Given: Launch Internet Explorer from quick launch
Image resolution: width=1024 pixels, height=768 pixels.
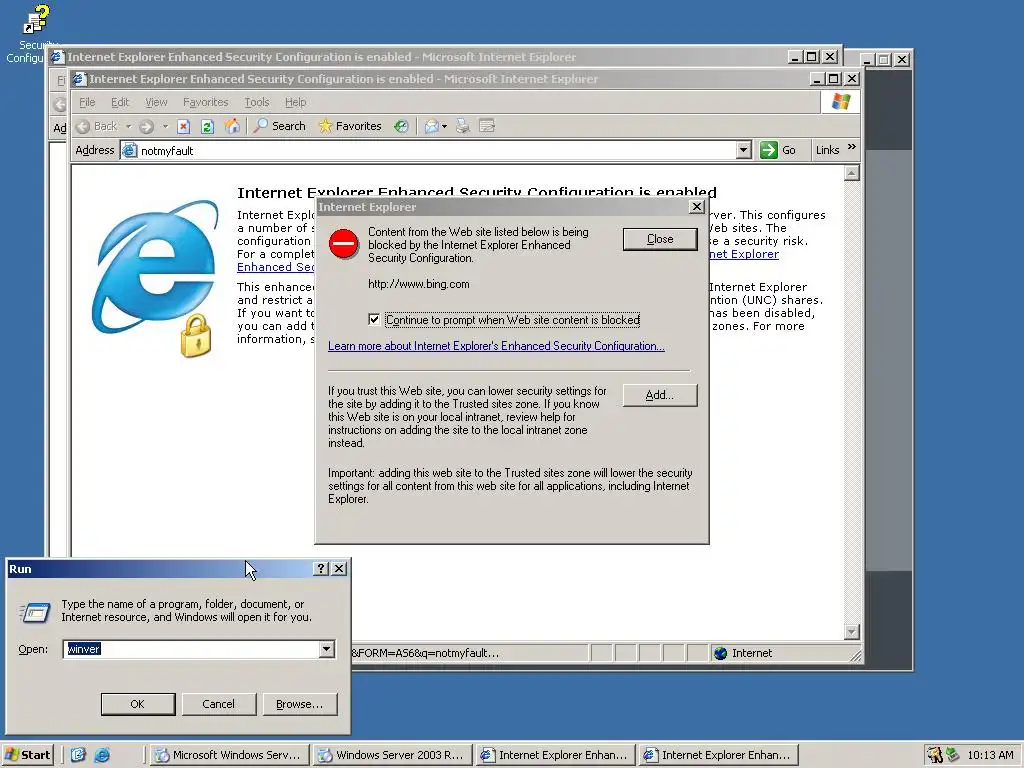Looking at the screenshot, I should pos(102,755).
